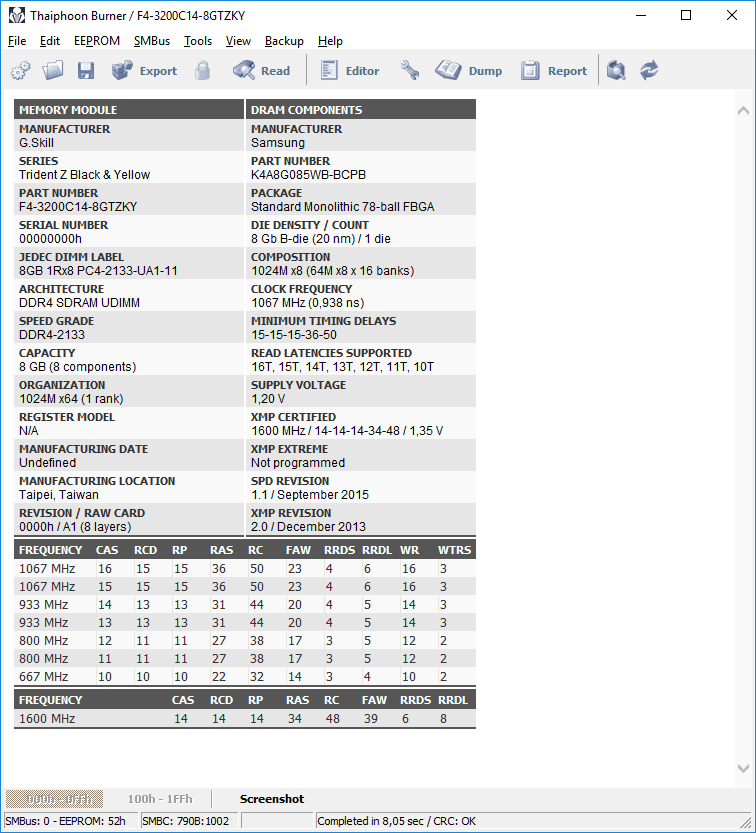Image resolution: width=756 pixels, height=833 pixels.
Task: Click the Trident Z Black & Yellow series
Action: (x=84, y=175)
